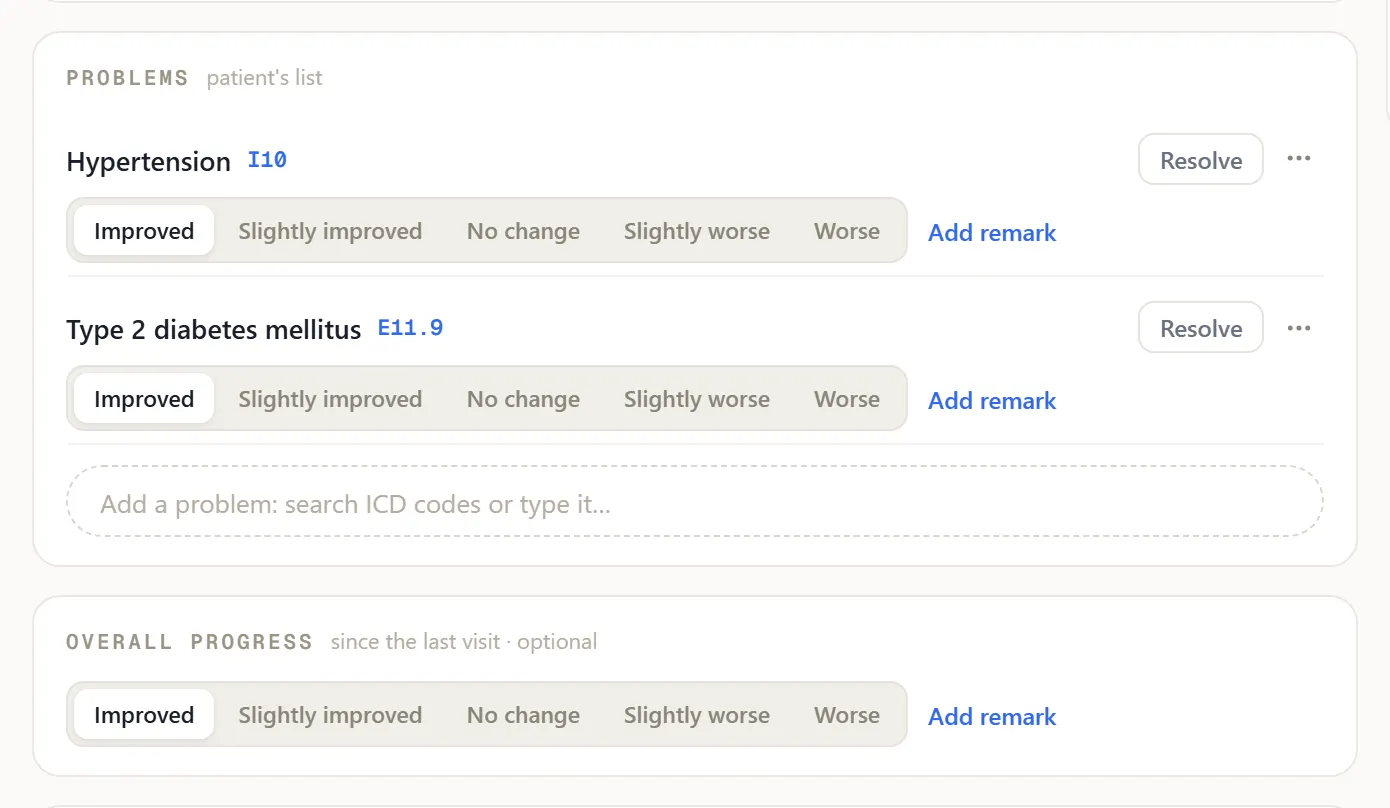Image resolution: width=1390 pixels, height=808 pixels.
Task: Mark Overall Progress as Worse
Action: [x=847, y=715]
